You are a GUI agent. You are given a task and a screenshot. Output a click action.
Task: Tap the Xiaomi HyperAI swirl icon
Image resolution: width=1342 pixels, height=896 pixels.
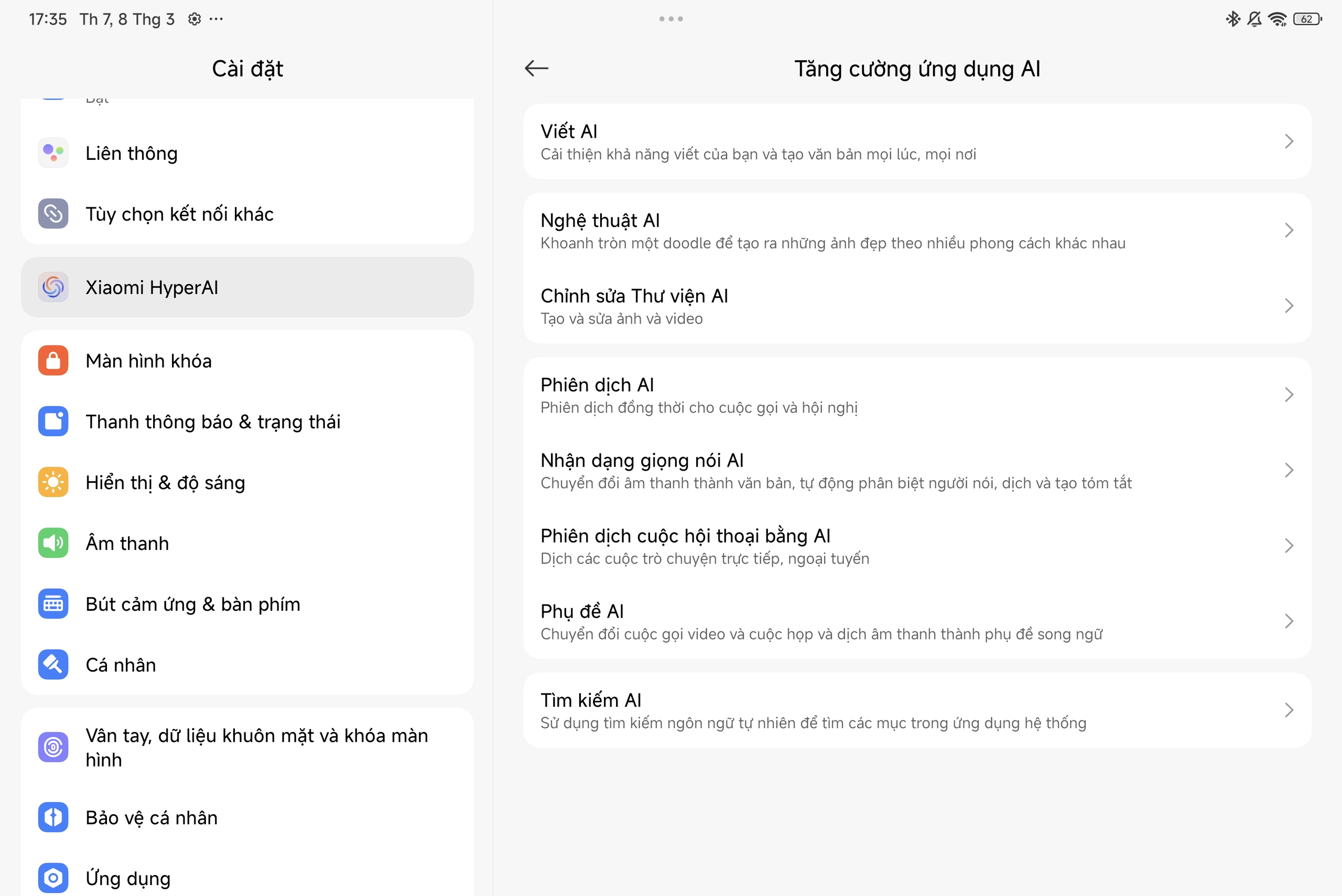tap(53, 287)
